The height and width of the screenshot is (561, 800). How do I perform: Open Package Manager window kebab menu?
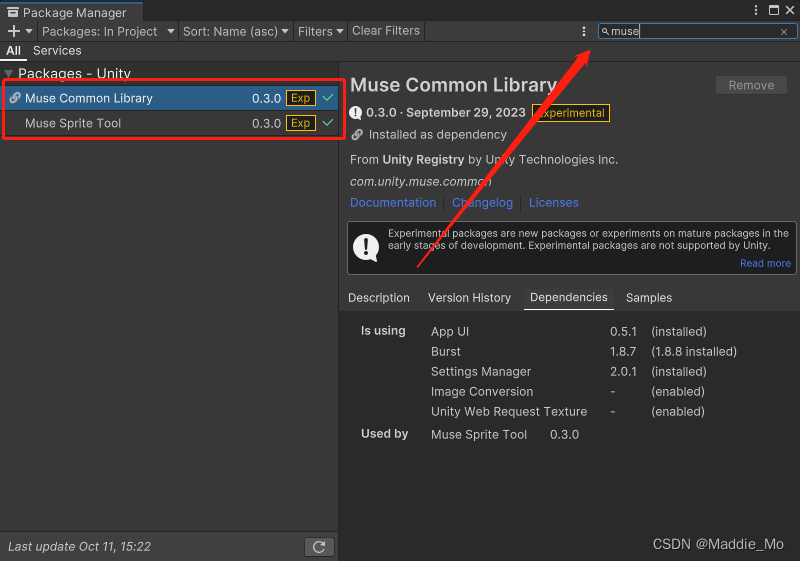pos(756,10)
